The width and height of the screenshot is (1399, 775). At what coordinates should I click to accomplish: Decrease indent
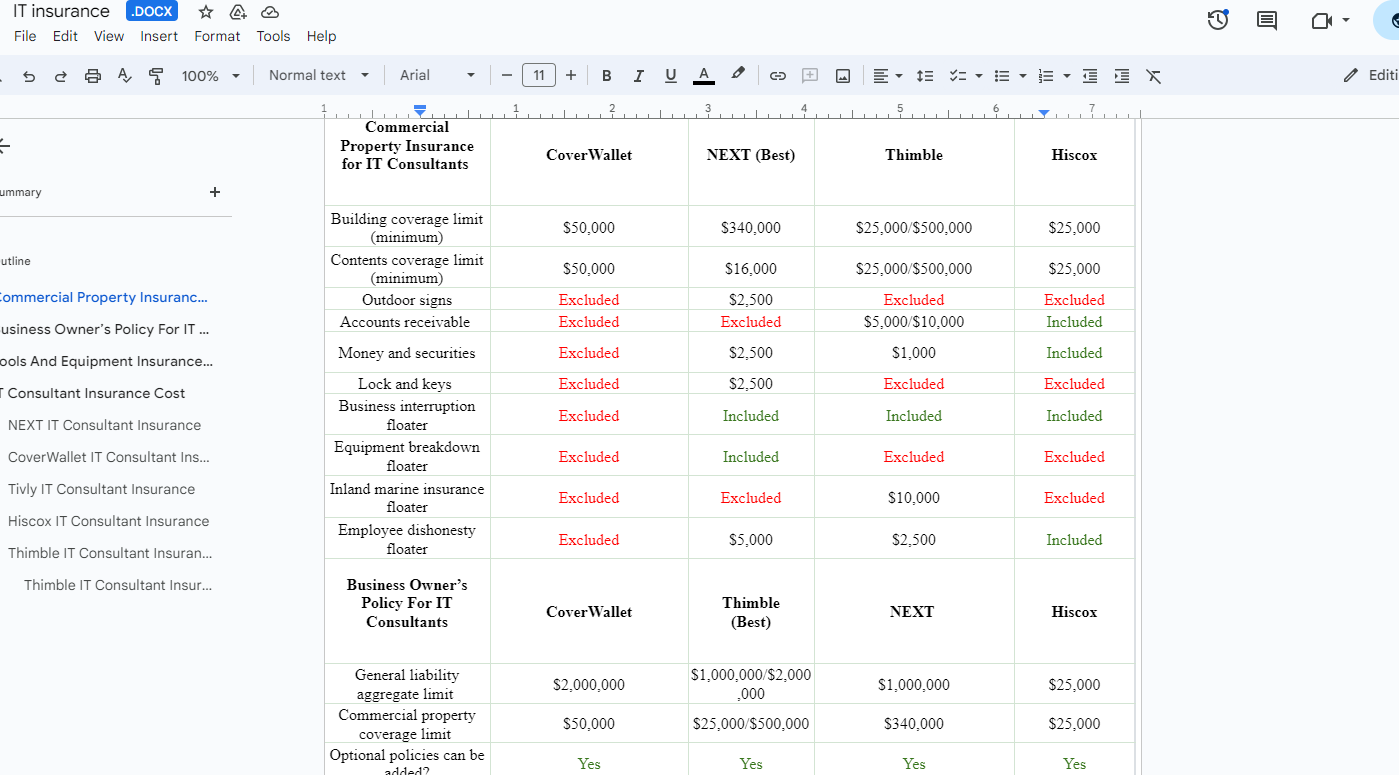[x=1090, y=76]
